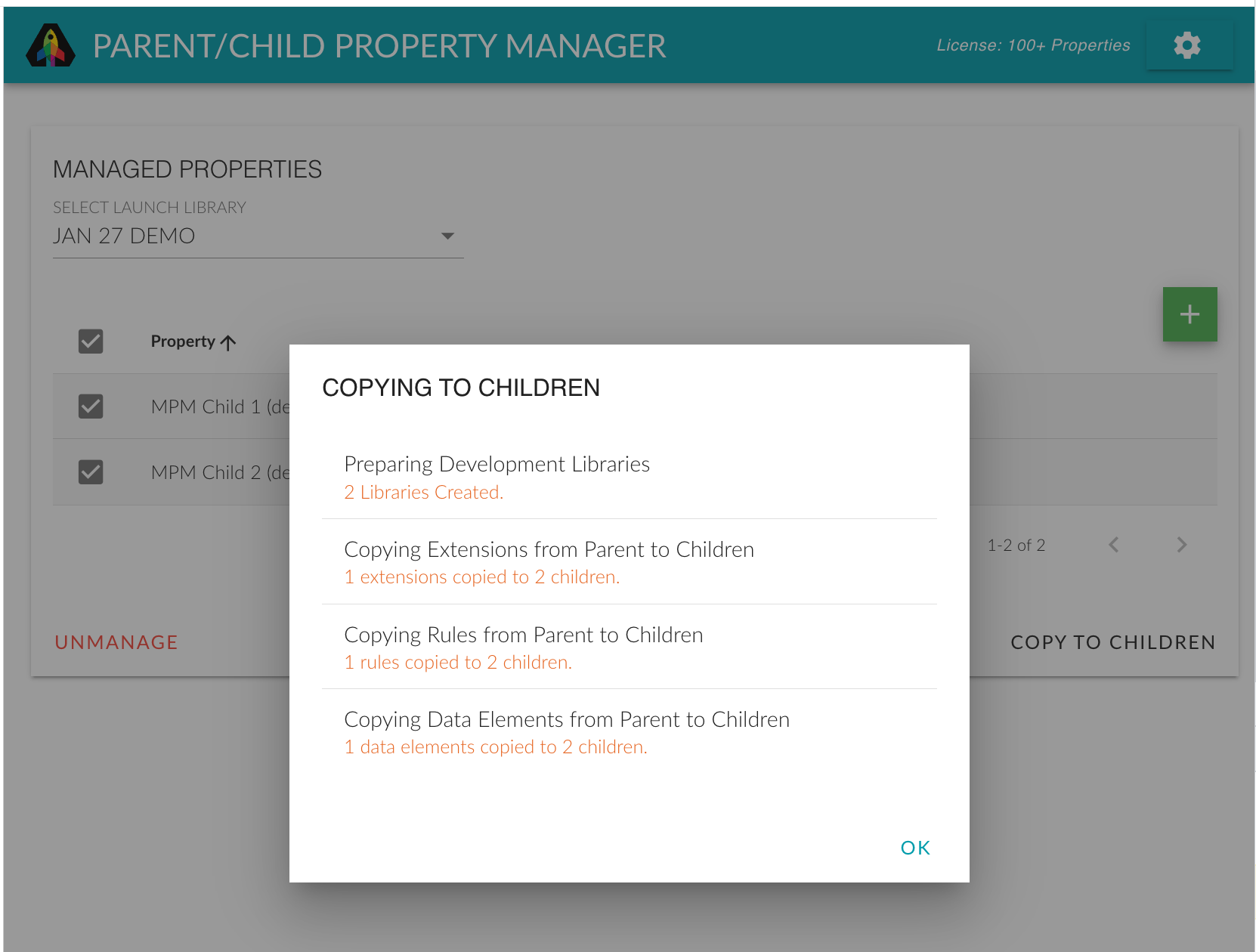The width and height of the screenshot is (1256, 952).
Task: Select the JAN 27 DEMO library field
Action: click(x=258, y=236)
